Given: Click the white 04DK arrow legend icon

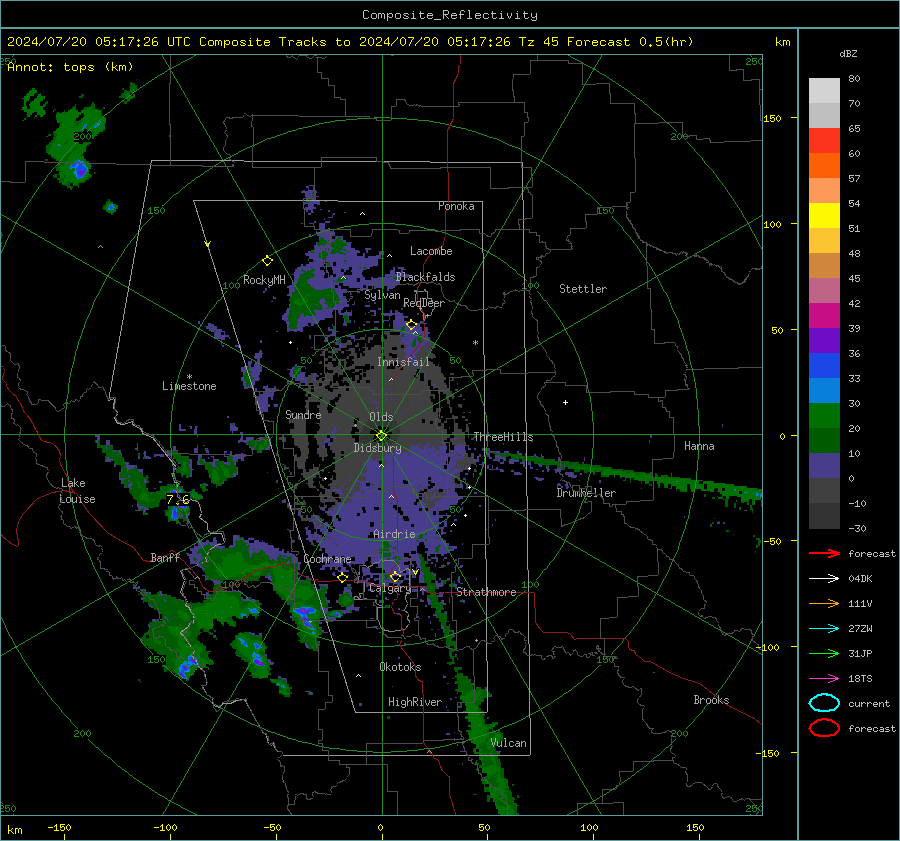Looking at the screenshot, I should click(824, 579).
